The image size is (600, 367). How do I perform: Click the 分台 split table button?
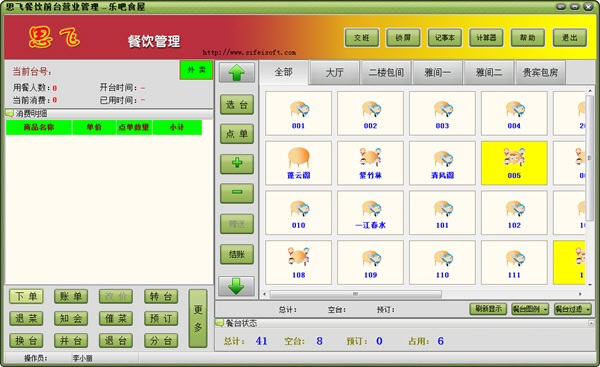[161, 341]
